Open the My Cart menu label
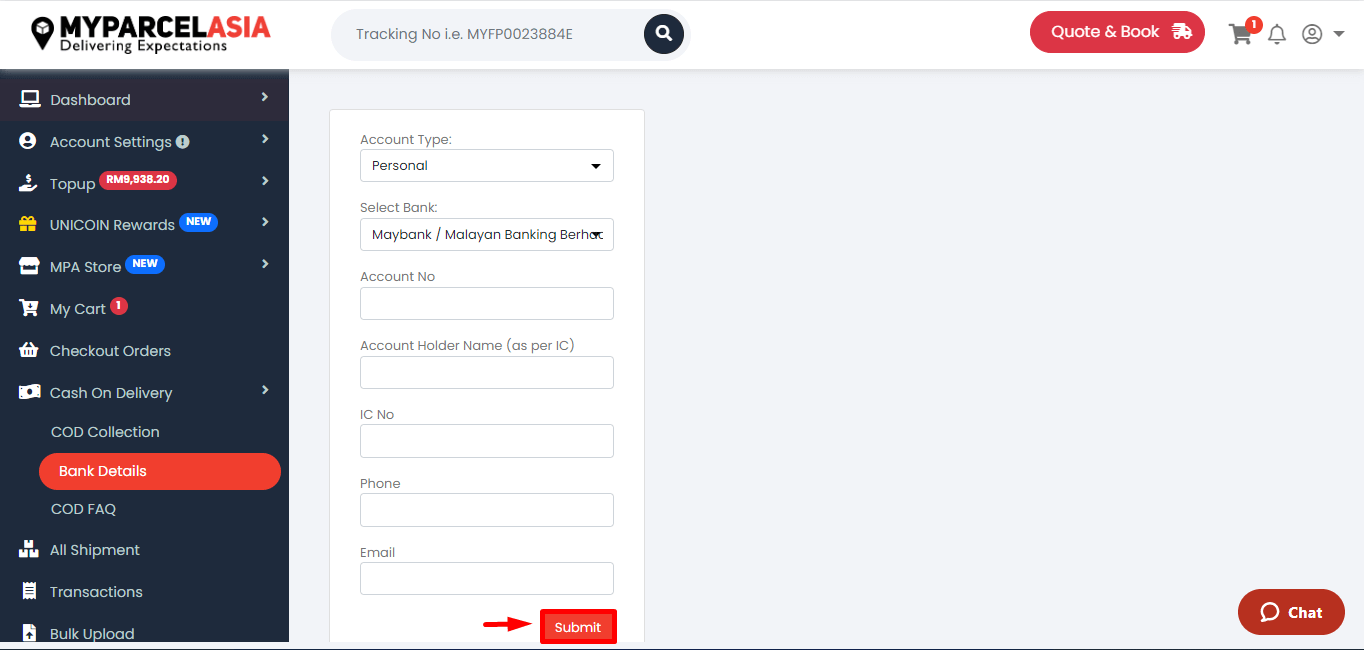The height and width of the screenshot is (650, 1364). pyautogui.click(x=78, y=309)
